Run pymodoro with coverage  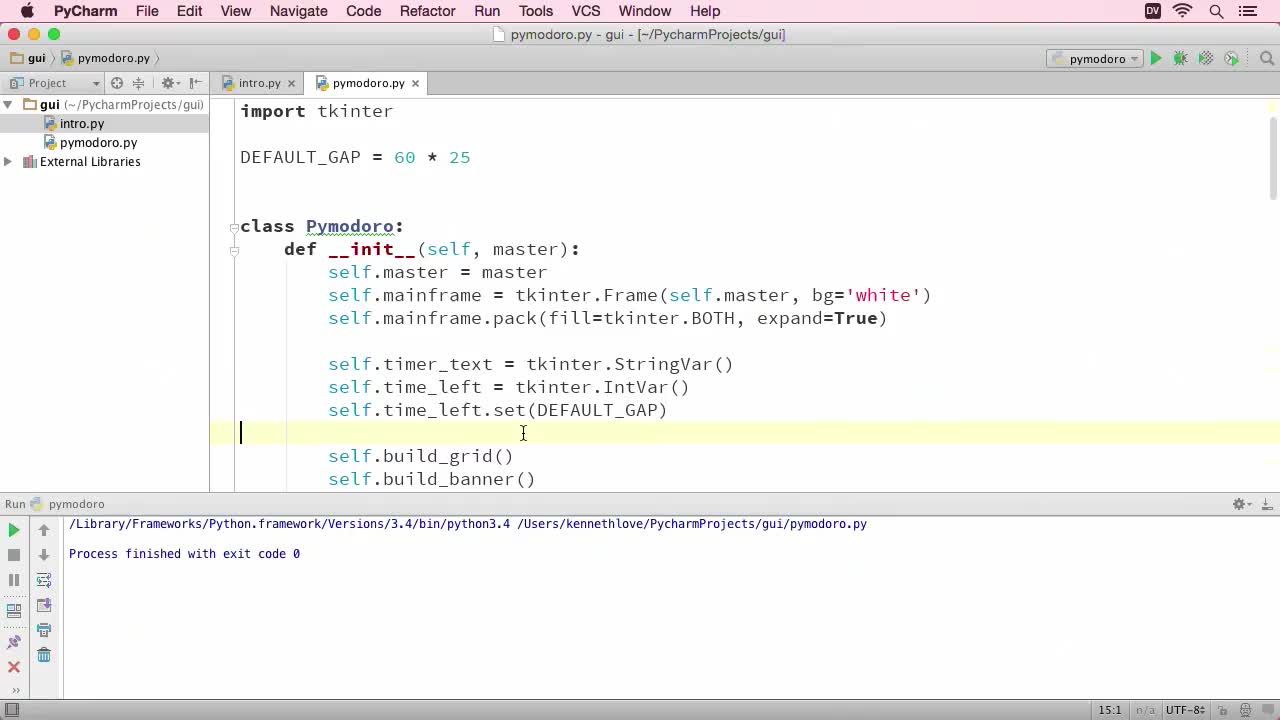[x=1206, y=59]
